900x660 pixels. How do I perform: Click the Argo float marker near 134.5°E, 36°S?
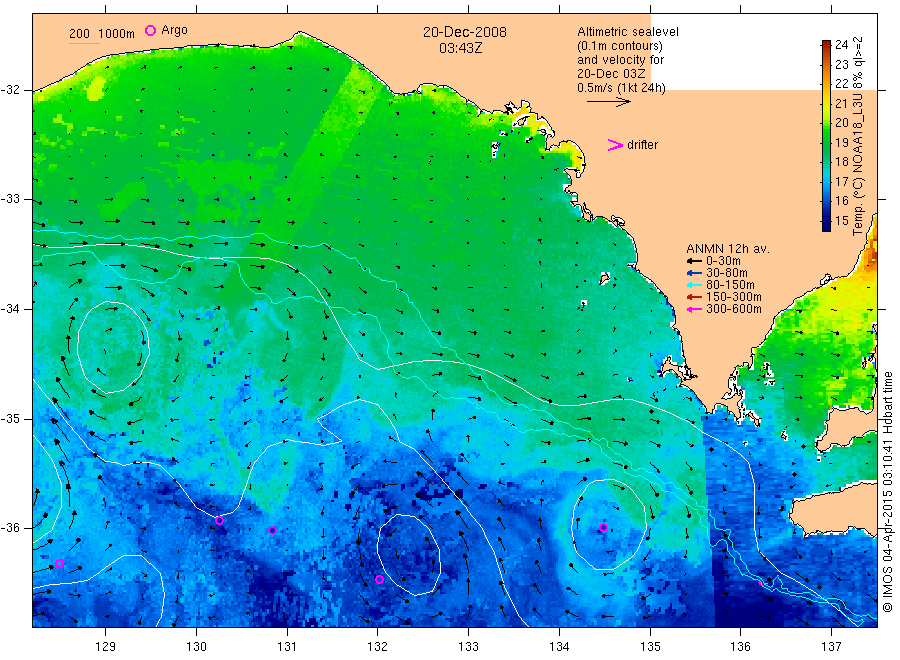click(603, 528)
